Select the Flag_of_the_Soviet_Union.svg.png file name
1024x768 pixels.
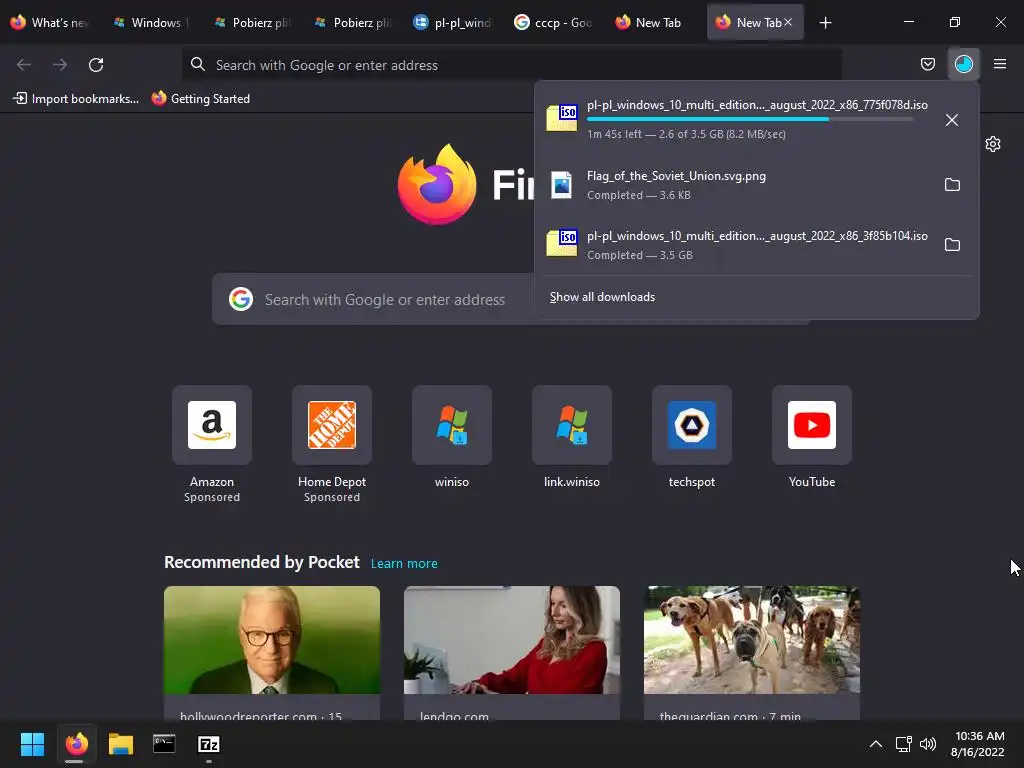point(676,176)
